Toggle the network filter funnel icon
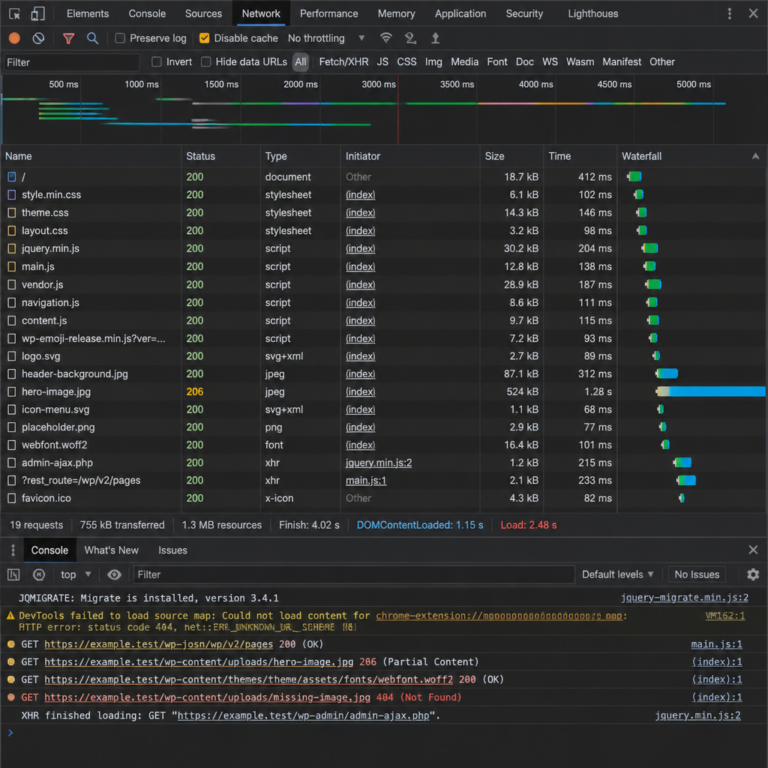768x768 pixels. pyautogui.click(x=69, y=38)
